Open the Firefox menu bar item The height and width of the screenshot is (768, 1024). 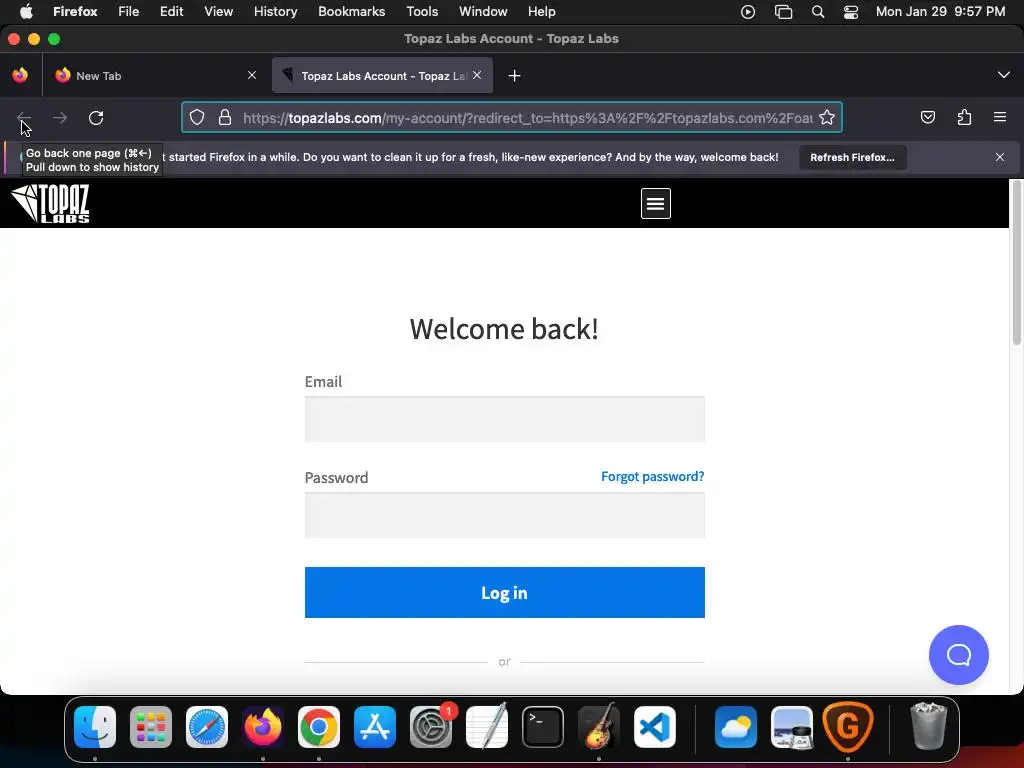75,12
